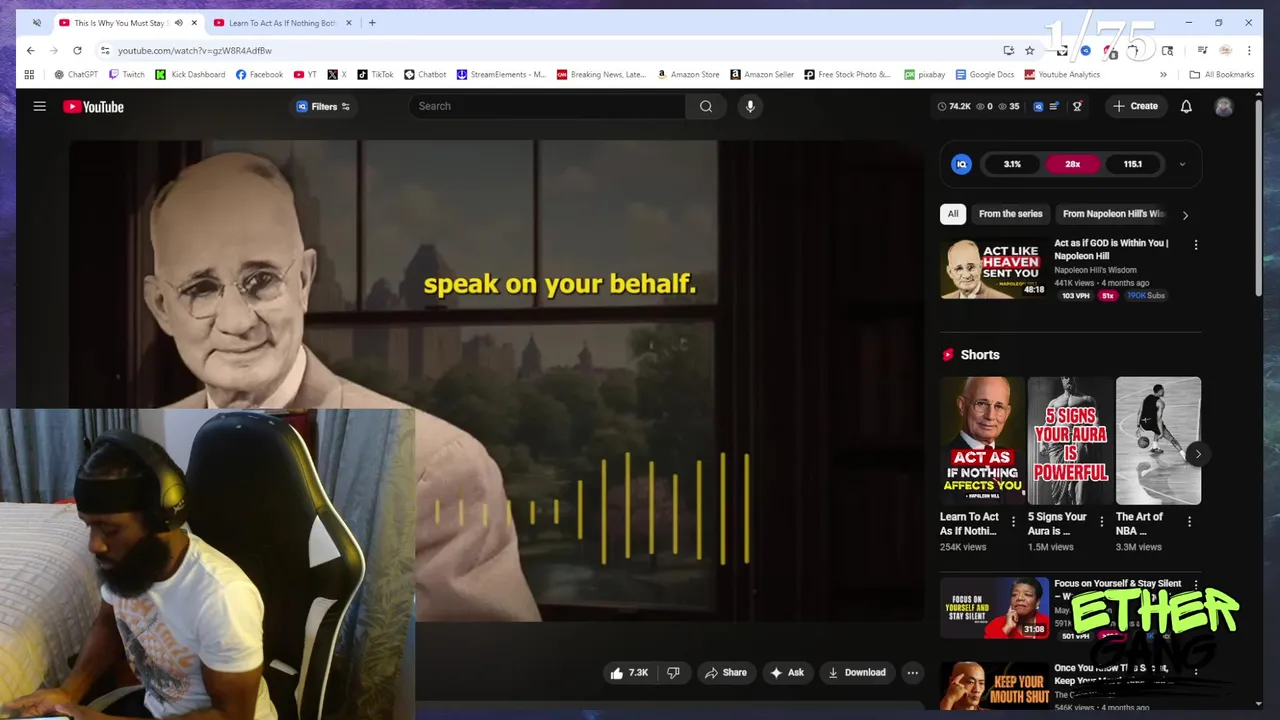Open YouTube notifications bell

coord(1186,106)
